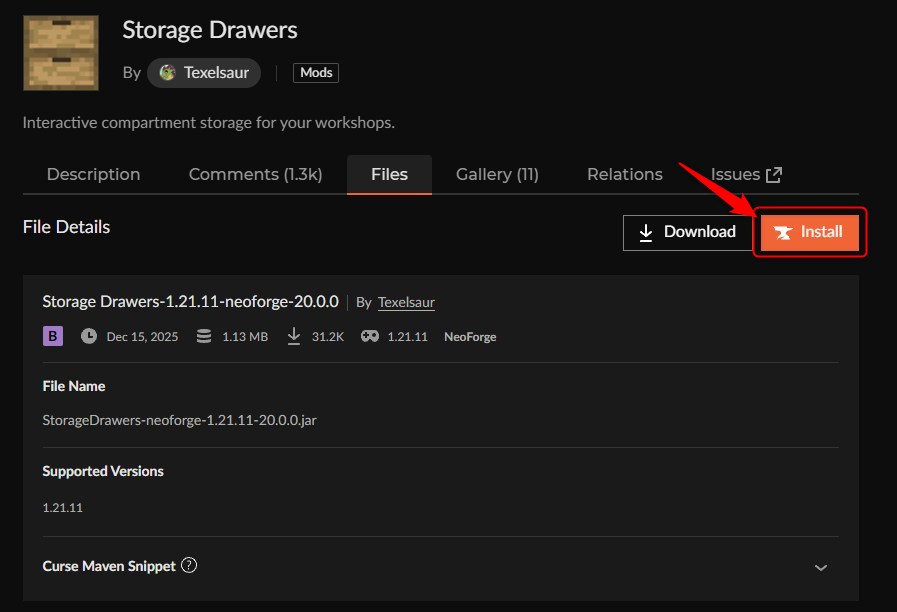Click the Storage Drawers mod thumbnail
Image resolution: width=897 pixels, height=612 pixels.
(60, 52)
